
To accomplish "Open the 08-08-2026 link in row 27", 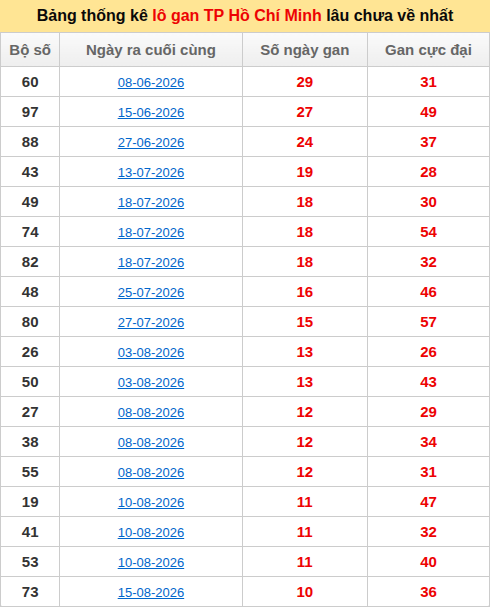I will pyautogui.click(x=151, y=413).
